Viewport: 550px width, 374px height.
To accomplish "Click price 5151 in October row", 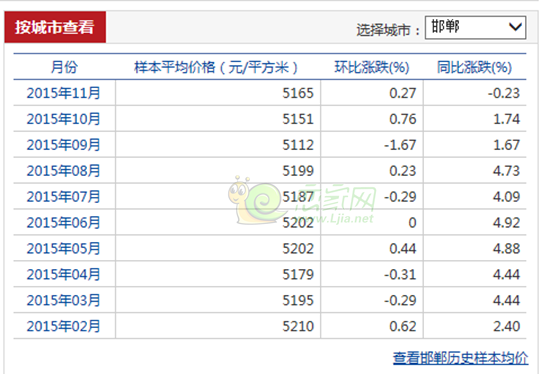I will [x=298, y=119].
